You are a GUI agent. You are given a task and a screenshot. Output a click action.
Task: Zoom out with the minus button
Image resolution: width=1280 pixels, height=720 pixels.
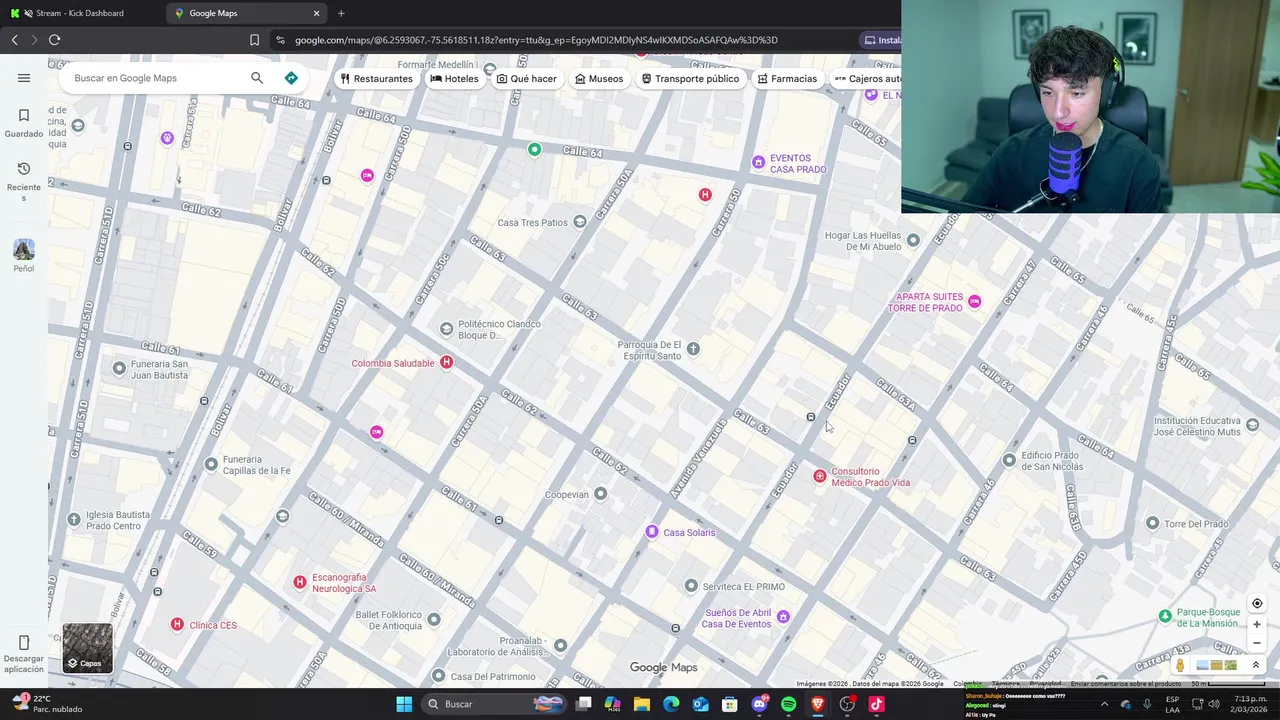[1257, 643]
